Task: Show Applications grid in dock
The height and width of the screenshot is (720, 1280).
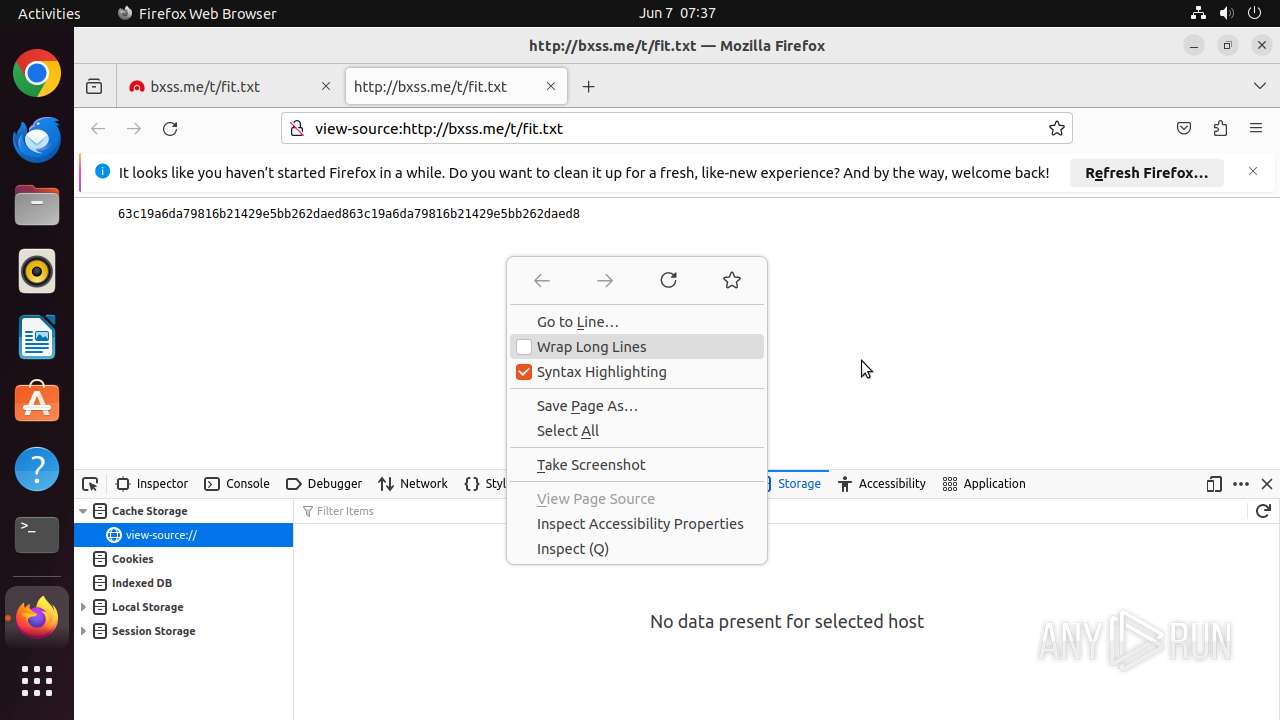Action: tap(37, 681)
